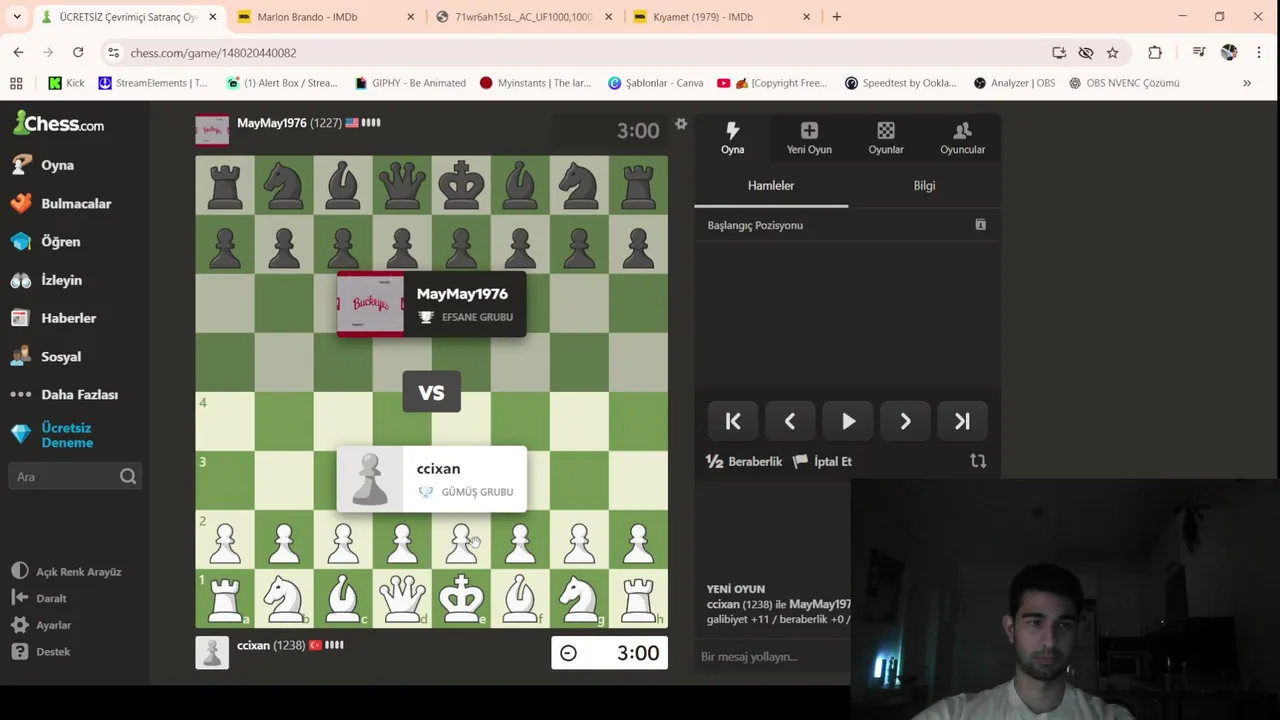This screenshot has width=1280, height=720.
Task: Jump to first move button
Action: click(733, 422)
